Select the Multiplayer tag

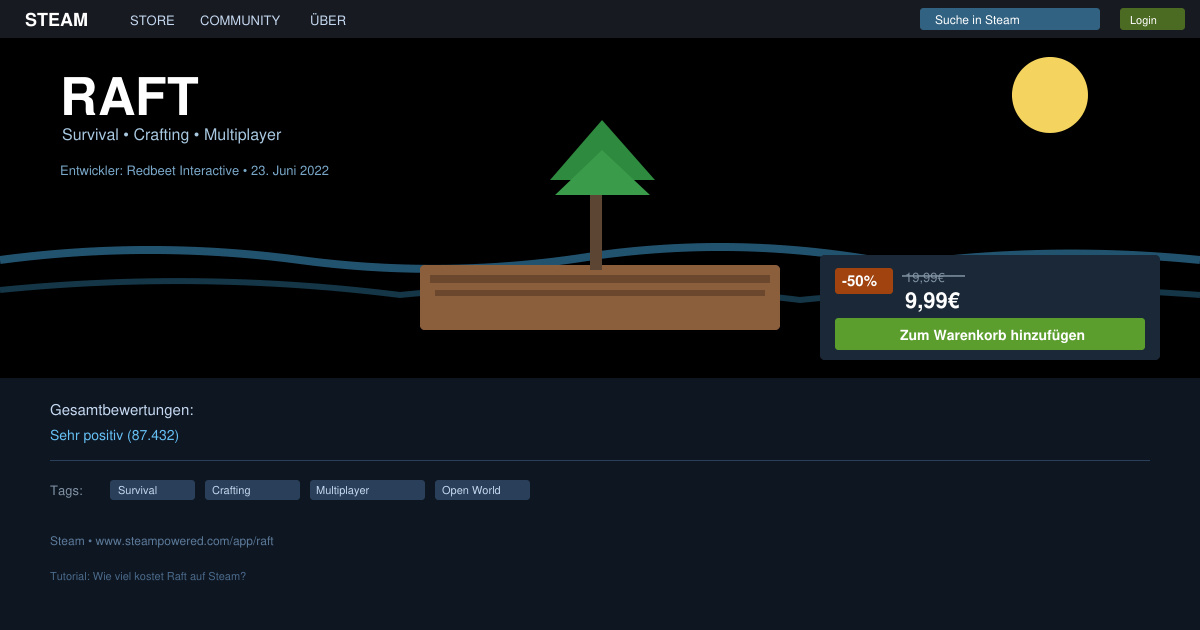[x=367, y=490]
